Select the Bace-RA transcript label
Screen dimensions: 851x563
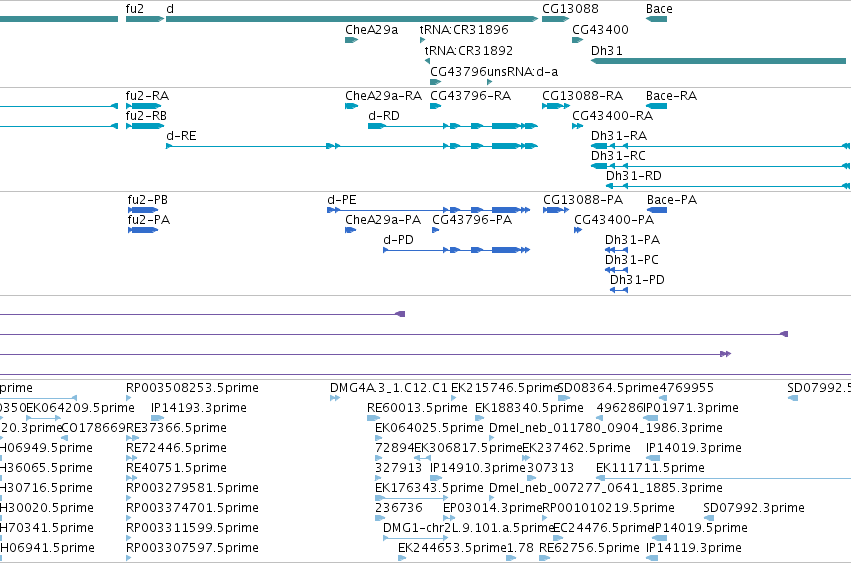pos(671,96)
